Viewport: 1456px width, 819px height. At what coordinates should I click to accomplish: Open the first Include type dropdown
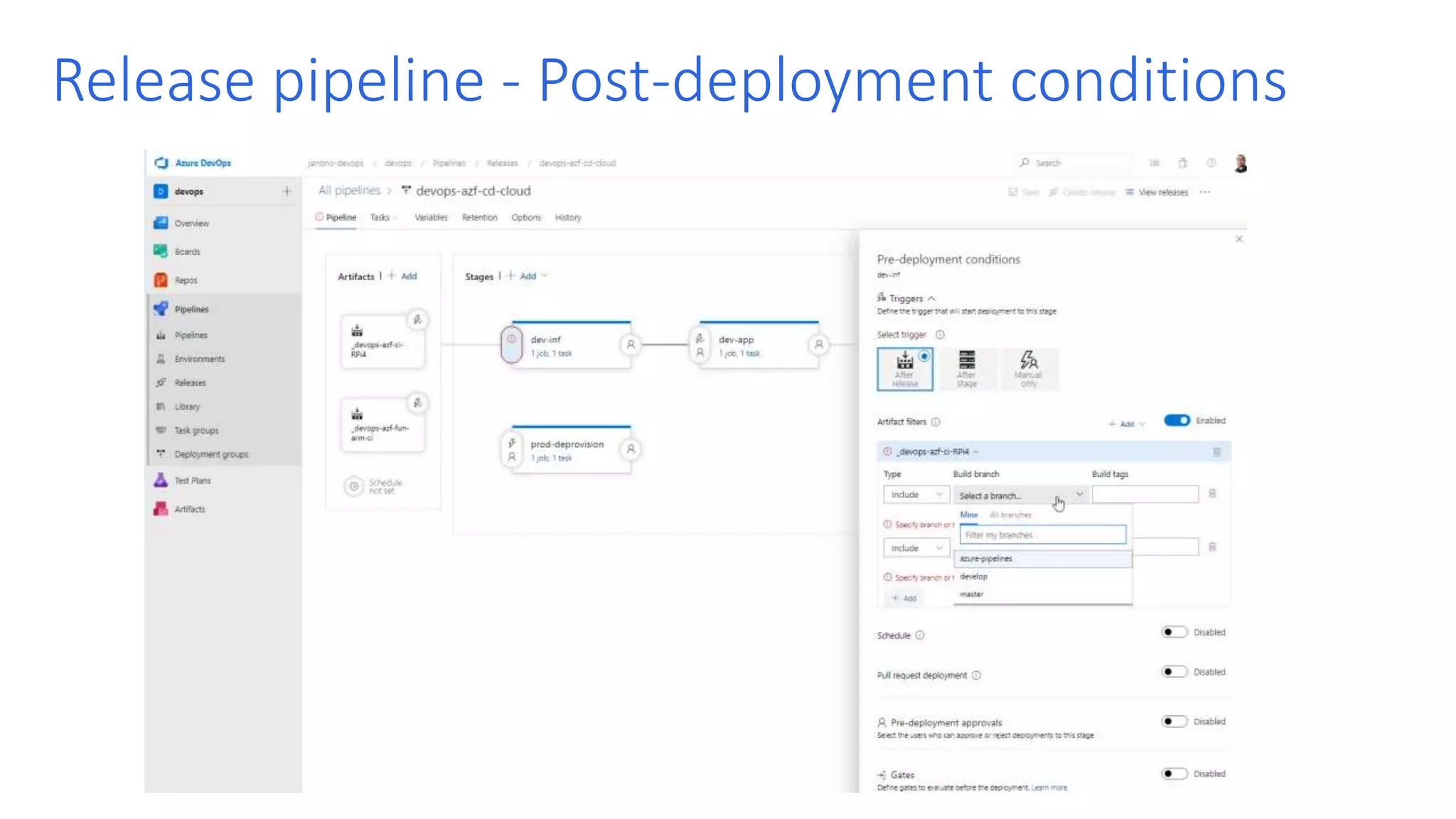[x=916, y=495]
